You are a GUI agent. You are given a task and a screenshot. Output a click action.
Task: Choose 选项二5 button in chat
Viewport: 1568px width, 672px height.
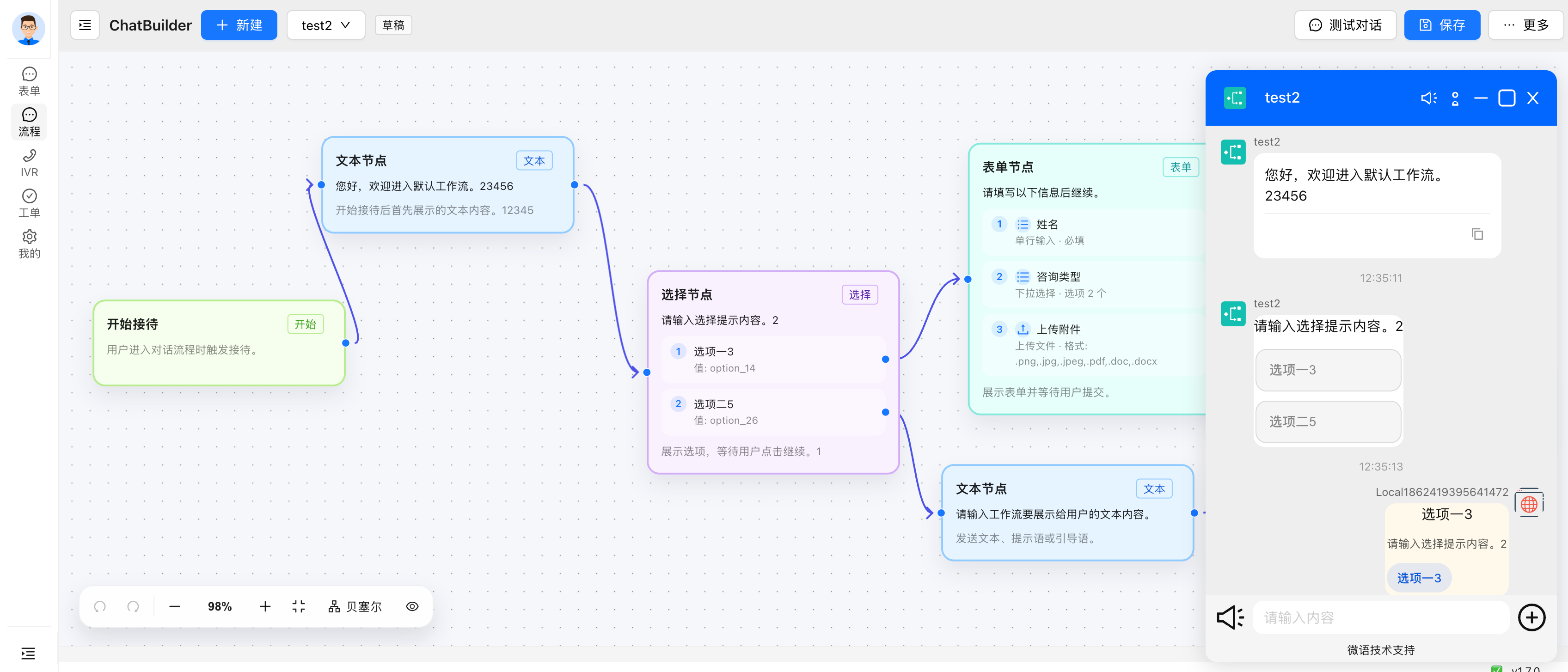click(x=1328, y=421)
